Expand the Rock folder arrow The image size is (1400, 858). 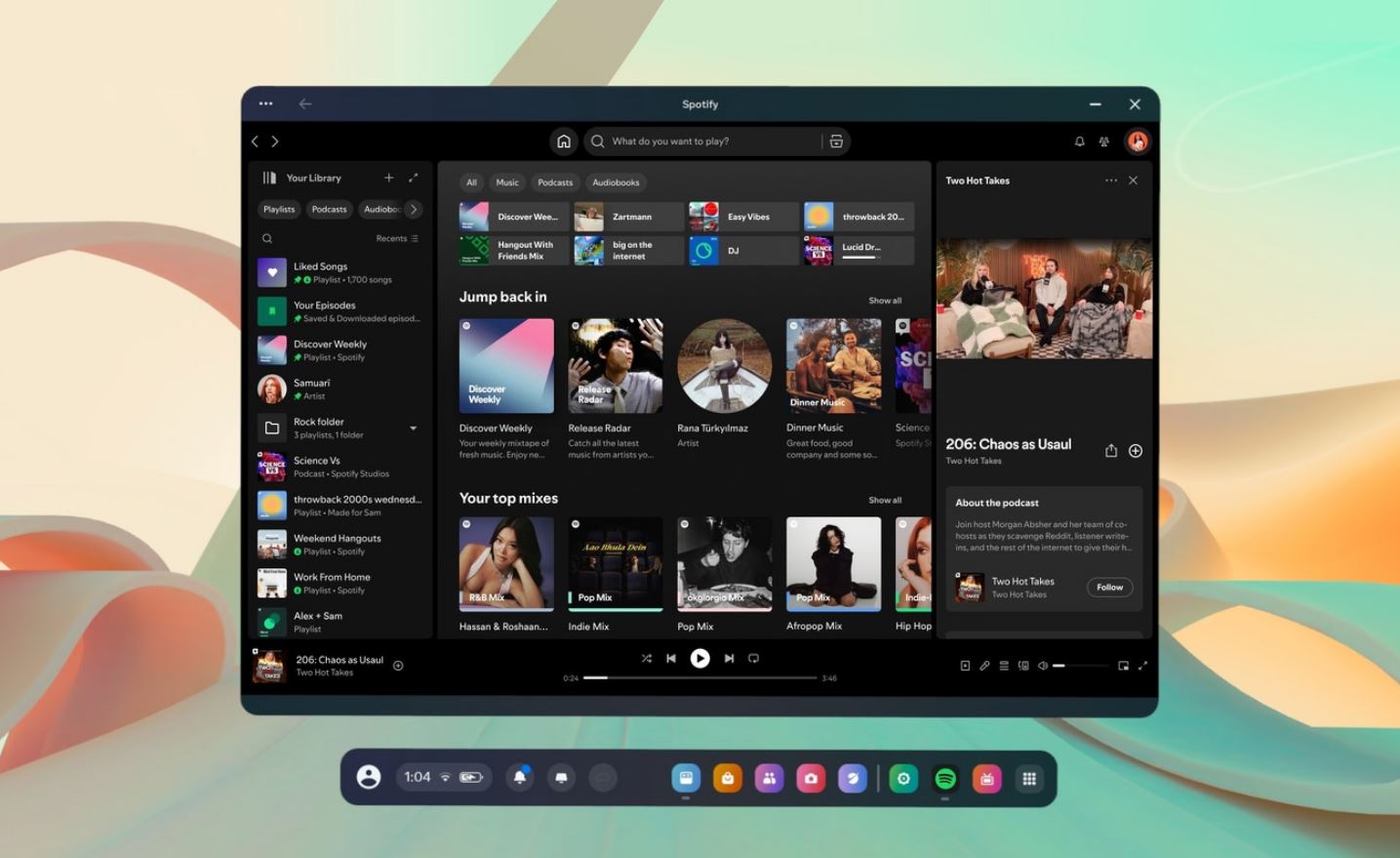414,429
